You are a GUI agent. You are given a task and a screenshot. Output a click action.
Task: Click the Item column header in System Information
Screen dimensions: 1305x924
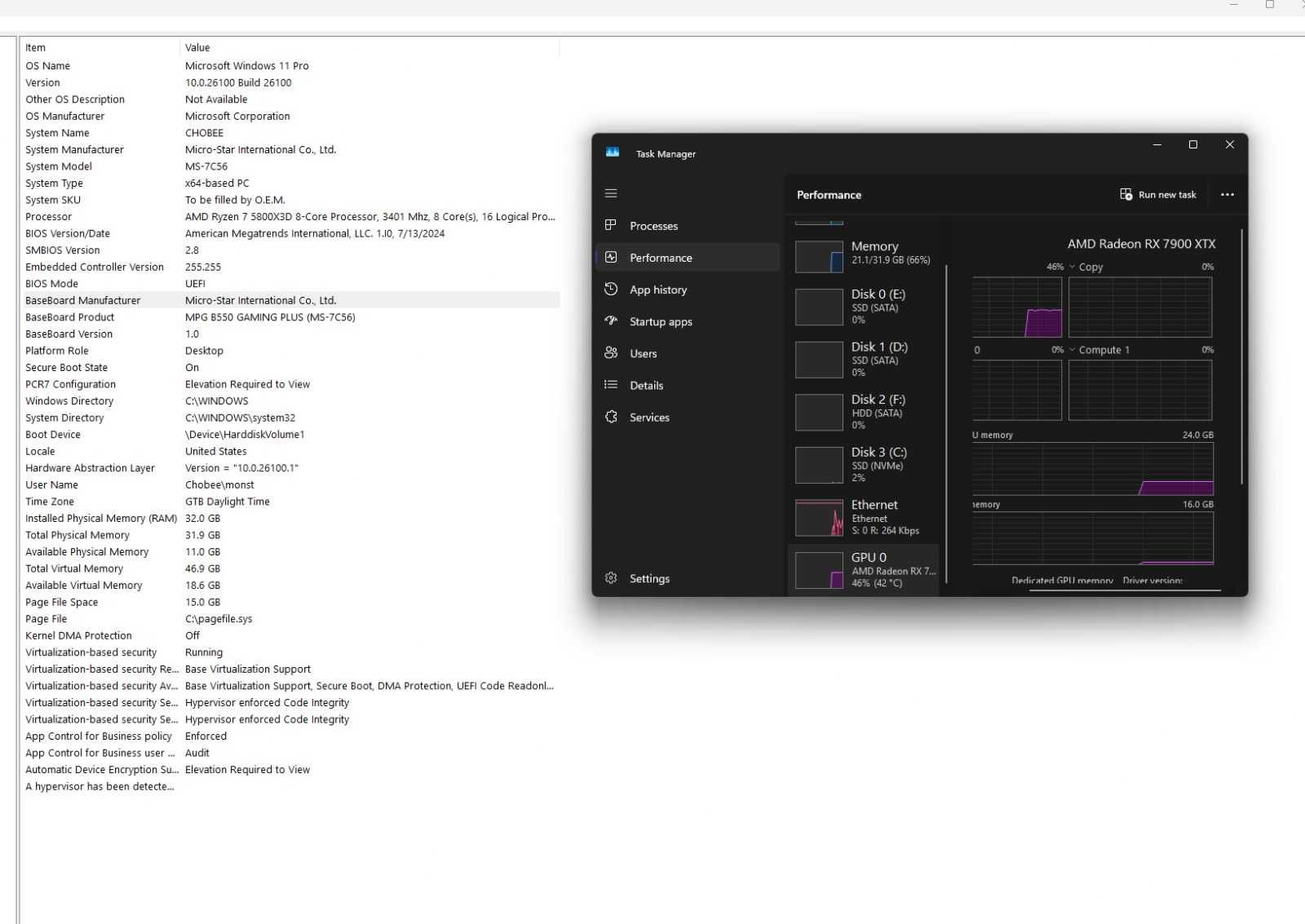[x=100, y=47]
